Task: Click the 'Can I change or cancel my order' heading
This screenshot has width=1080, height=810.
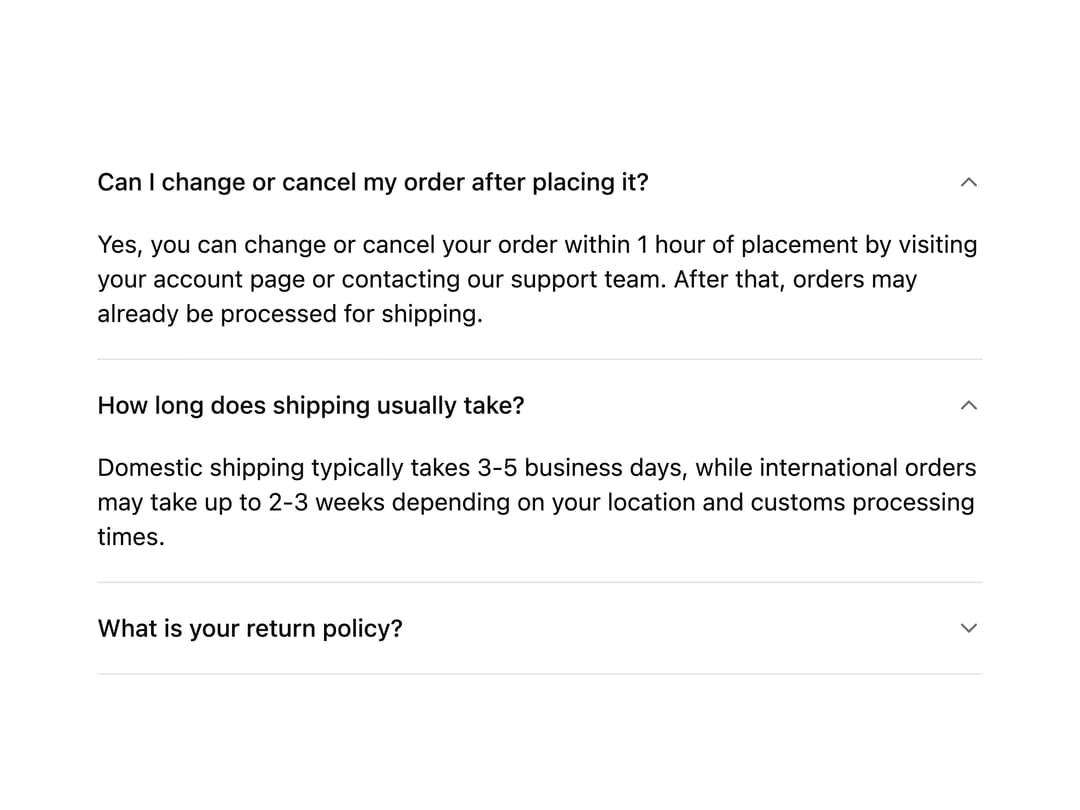Action: pyautogui.click(x=373, y=183)
